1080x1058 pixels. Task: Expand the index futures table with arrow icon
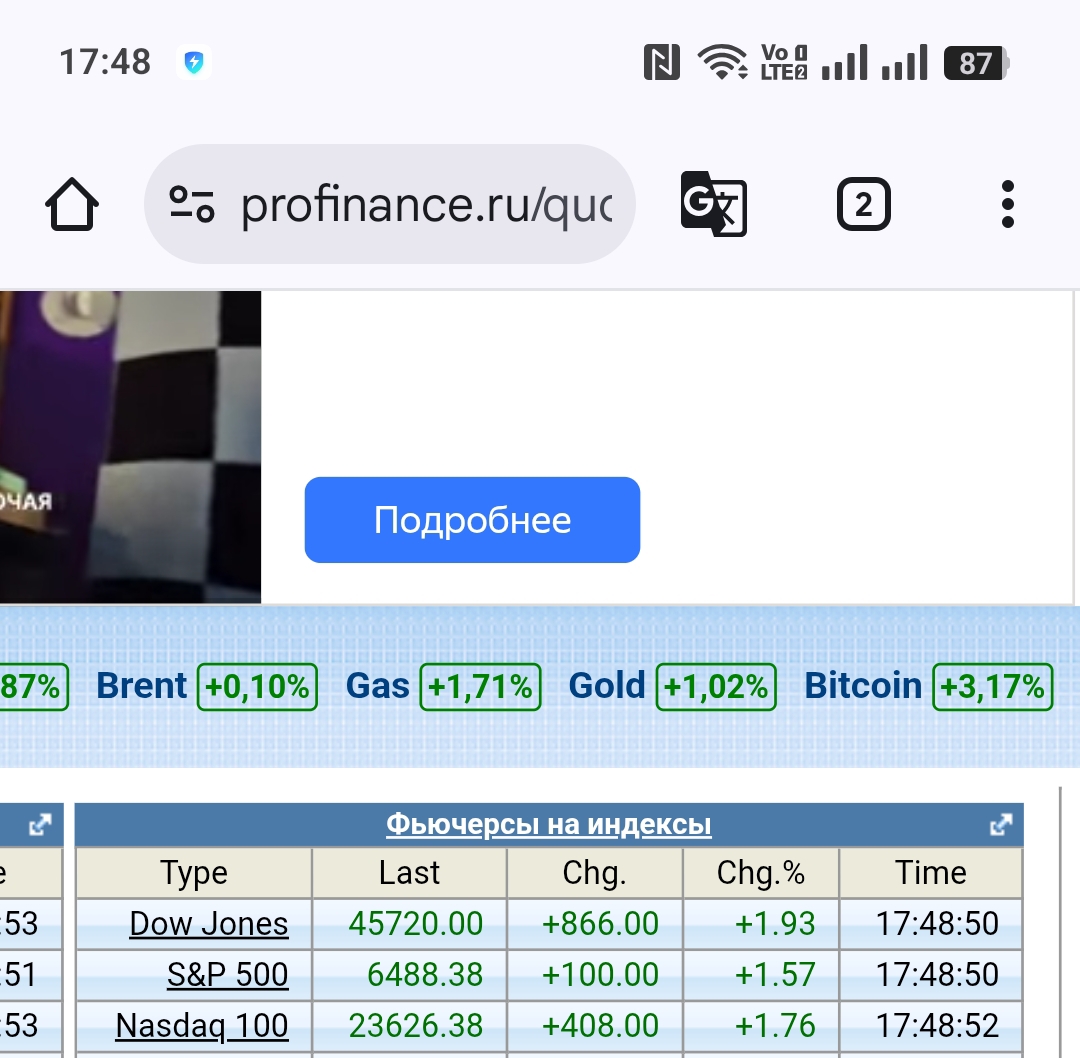pyautogui.click(x=1000, y=825)
